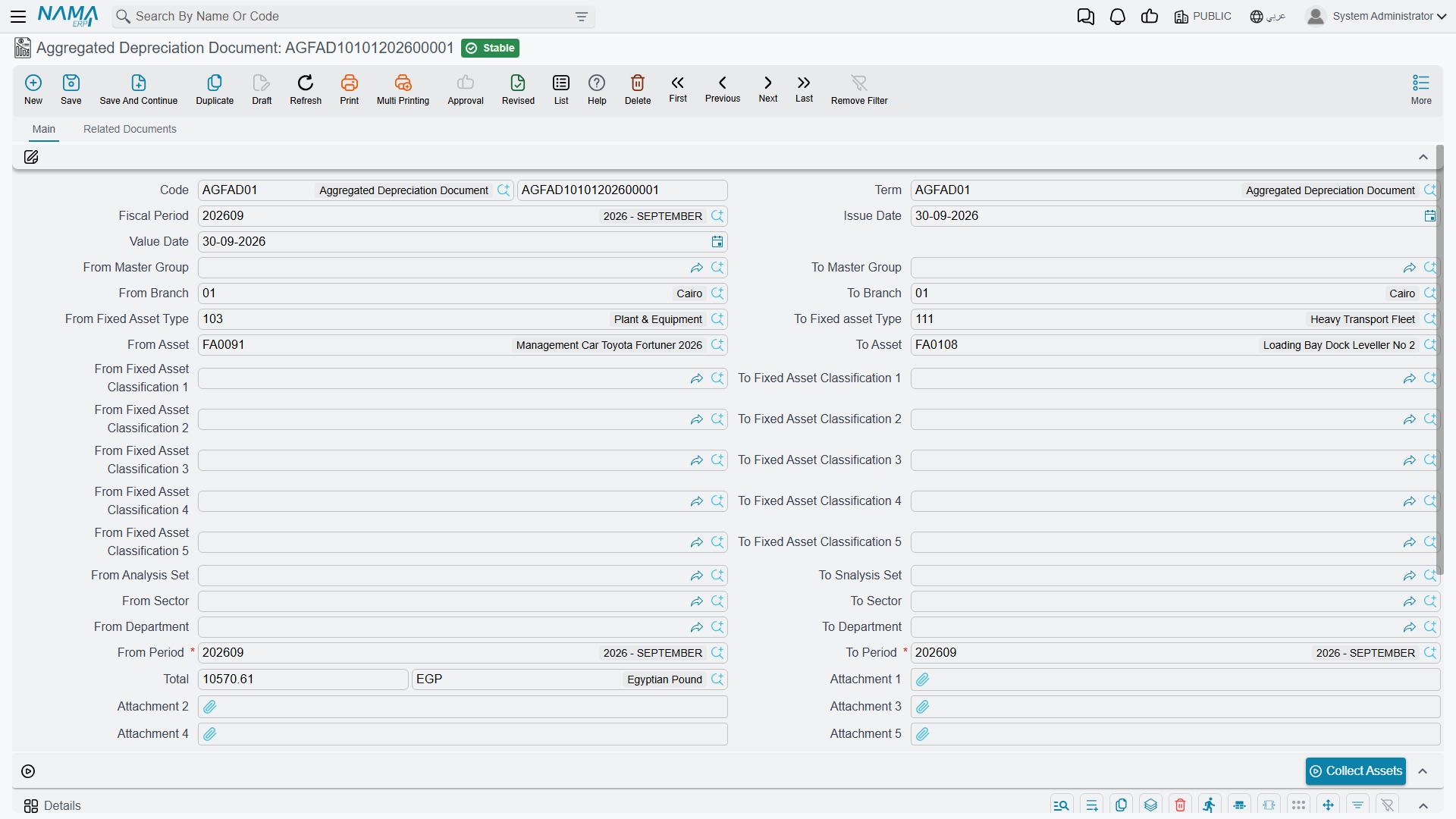Screen dimensions: 1456x819
Task: Open Fiscal Period lookup search
Action: click(x=717, y=216)
